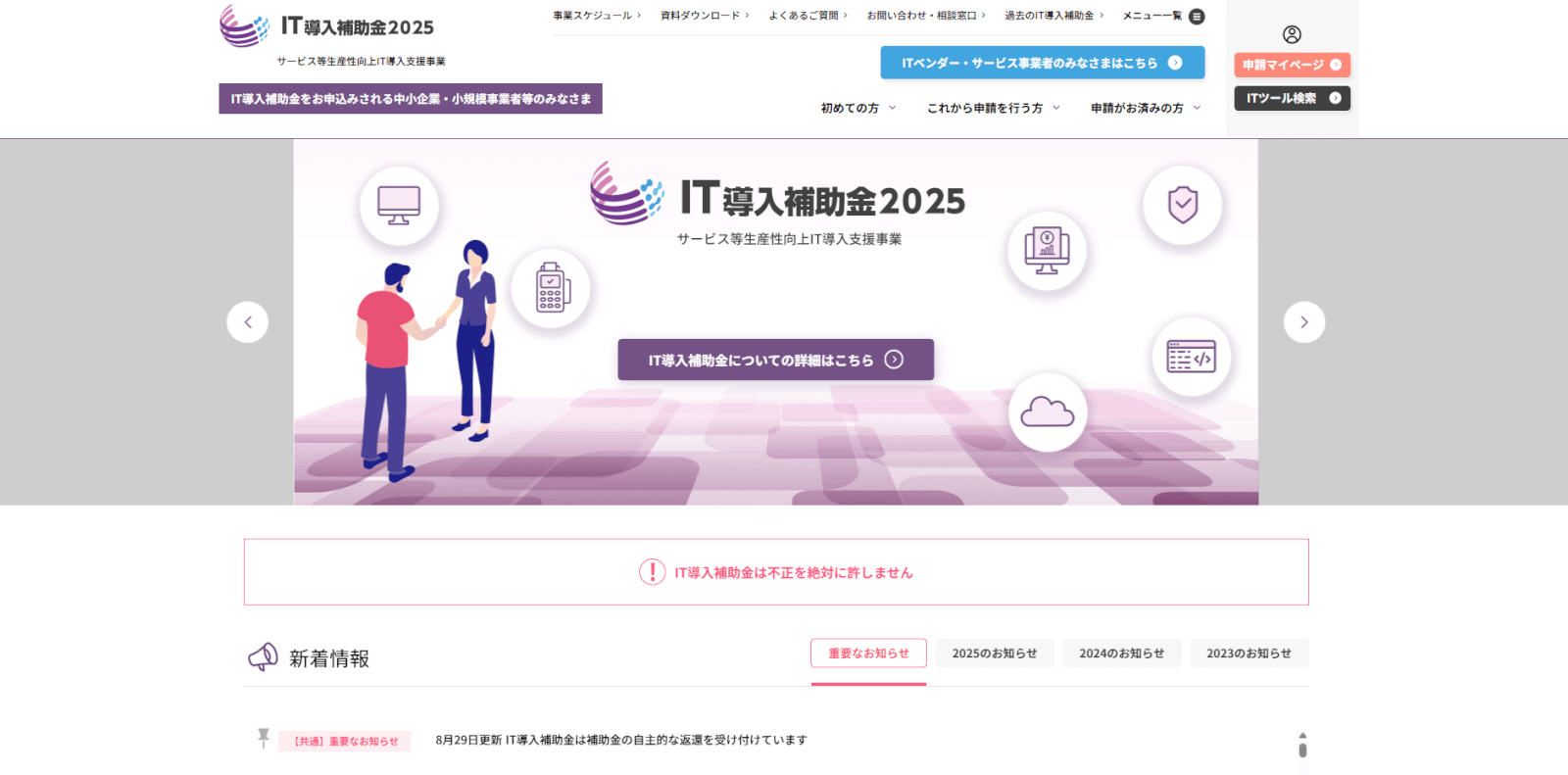The image size is (1568, 775).
Task: Click the IT導入補助金2025 header logo
Action: pos(327,26)
